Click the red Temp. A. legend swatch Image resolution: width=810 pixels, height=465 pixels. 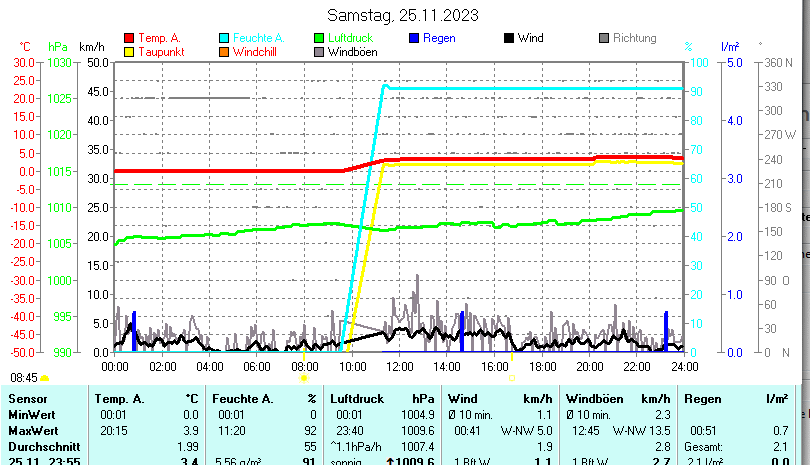tap(129, 38)
